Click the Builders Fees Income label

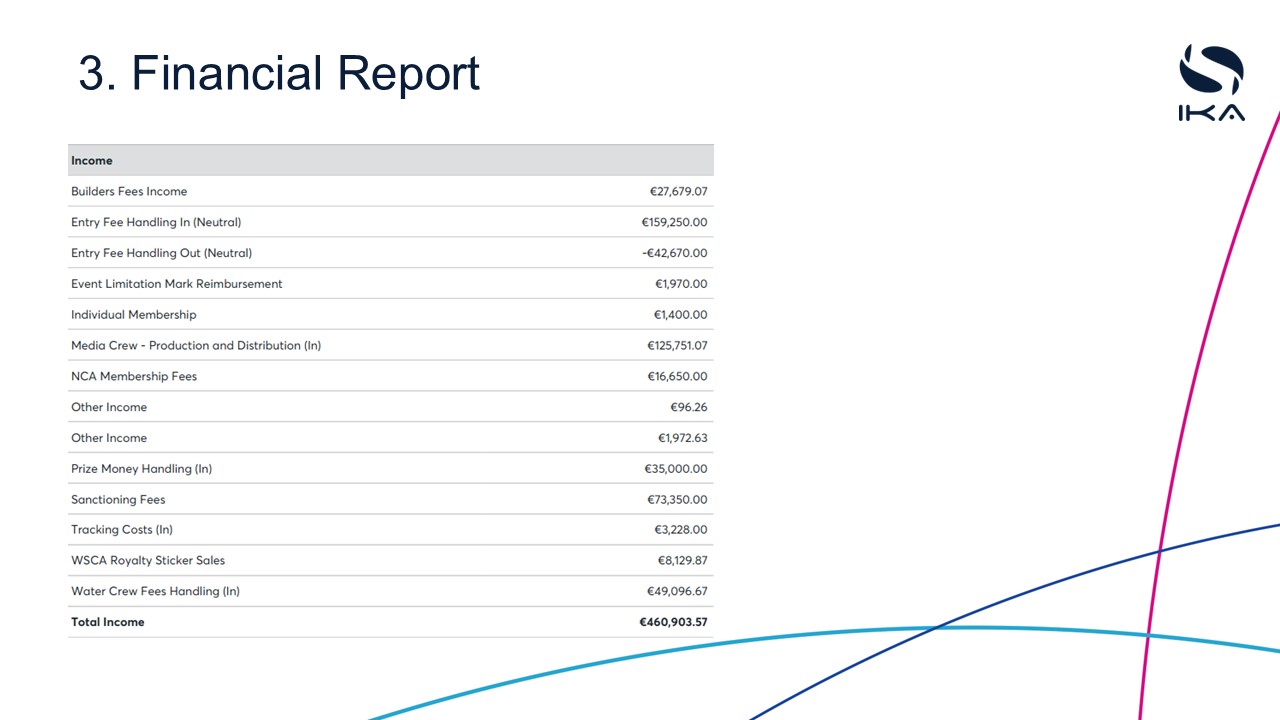coord(129,192)
